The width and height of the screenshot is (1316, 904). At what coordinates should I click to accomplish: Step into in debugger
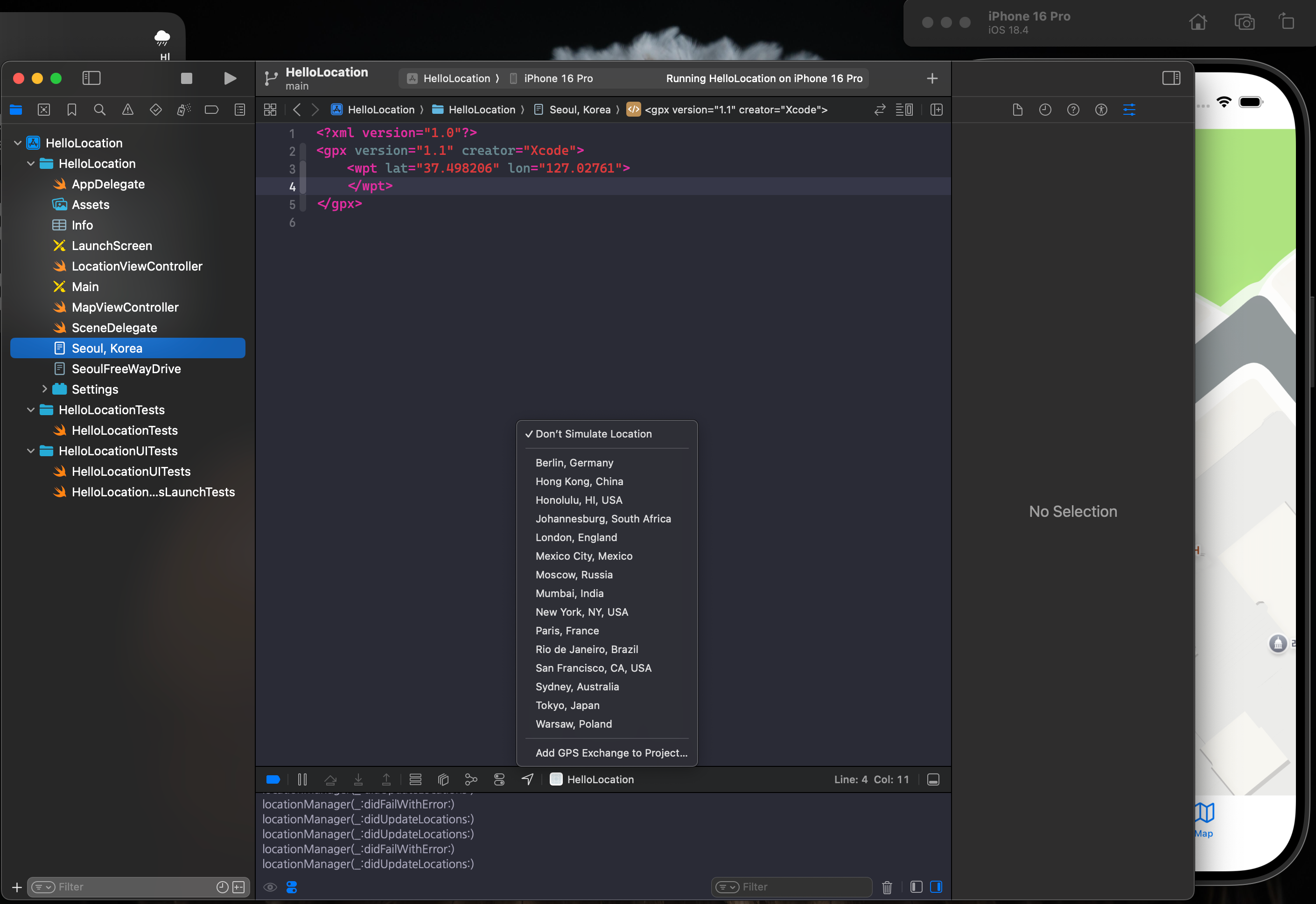[x=358, y=780]
